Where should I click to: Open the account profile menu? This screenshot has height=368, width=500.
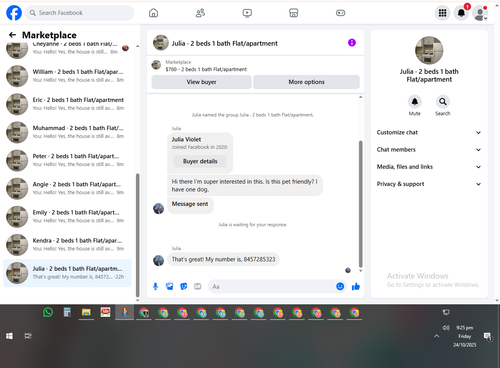pyautogui.click(x=480, y=13)
